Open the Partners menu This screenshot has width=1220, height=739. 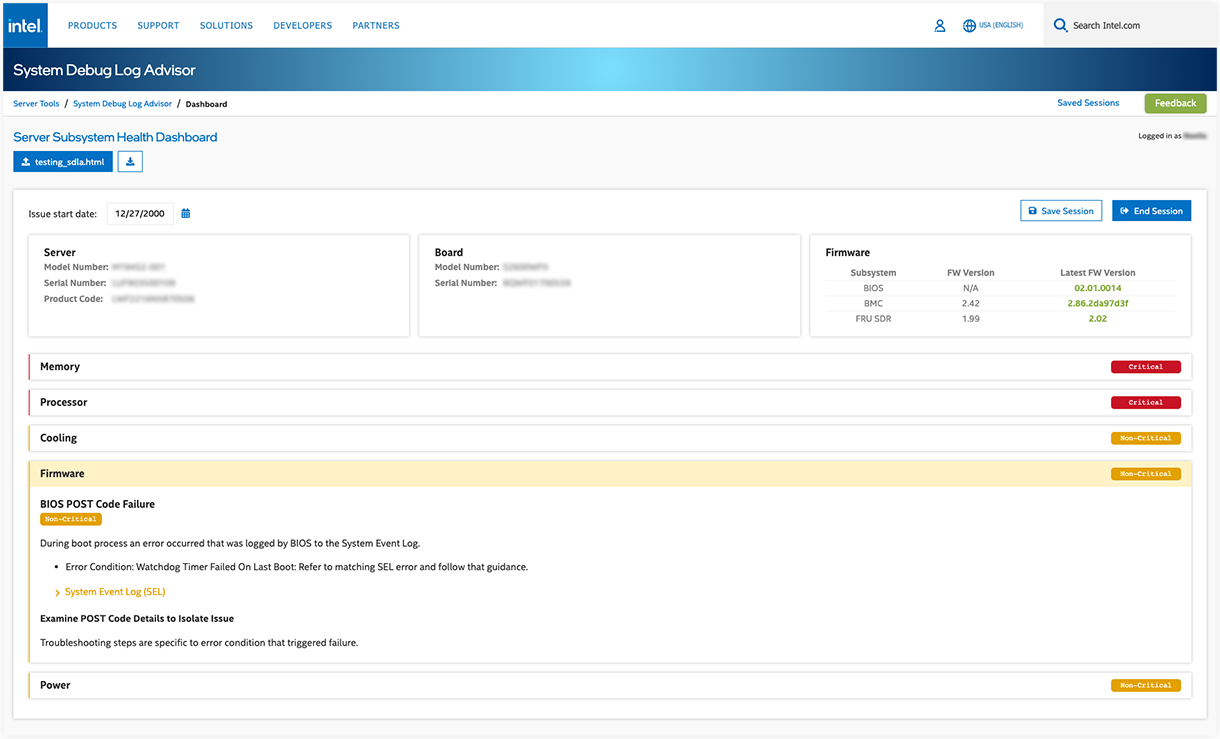point(376,26)
